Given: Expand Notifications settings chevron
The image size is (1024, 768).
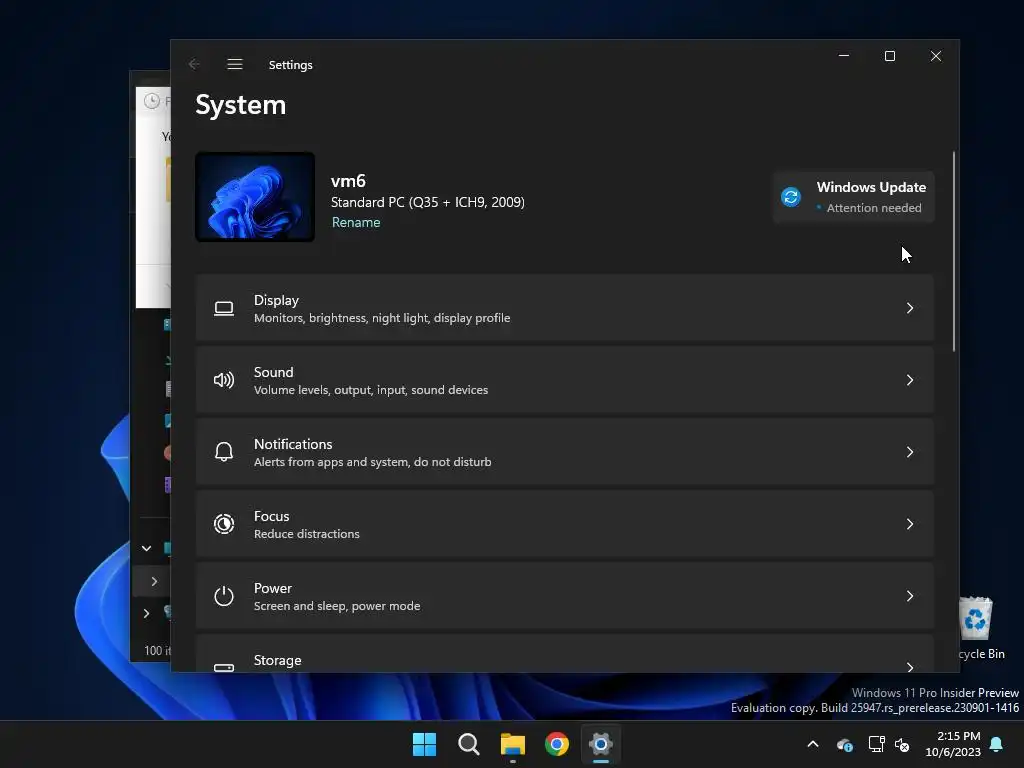Looking at the screenshot, I should pyautogui.click(x=910, y=452).
